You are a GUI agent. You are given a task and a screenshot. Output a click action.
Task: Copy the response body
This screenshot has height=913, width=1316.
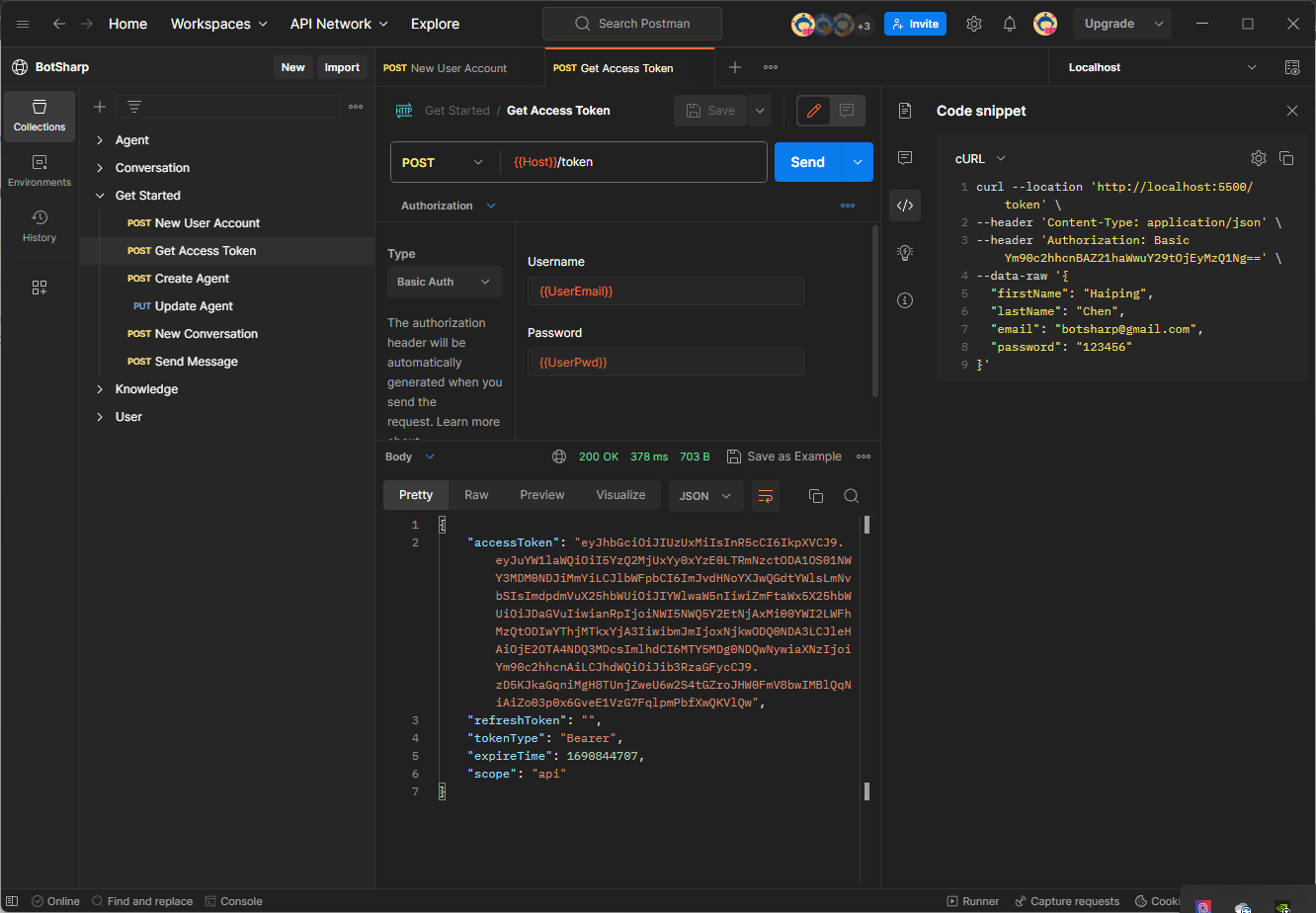tap(816, 496)
